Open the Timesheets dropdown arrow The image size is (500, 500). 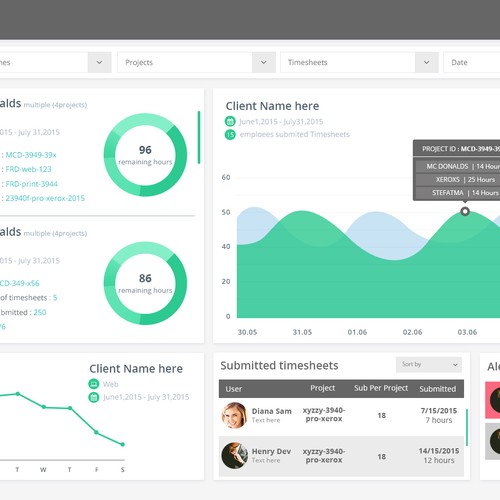coord(426,62)
